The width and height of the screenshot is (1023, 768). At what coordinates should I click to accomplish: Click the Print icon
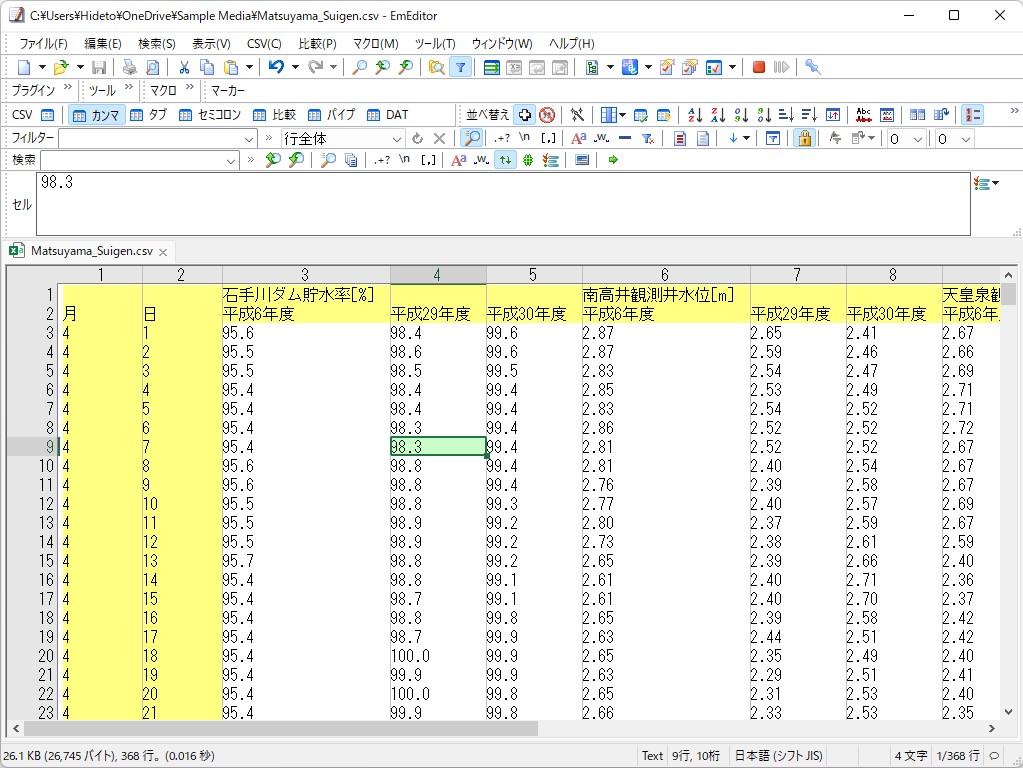[x=129, y=66]
